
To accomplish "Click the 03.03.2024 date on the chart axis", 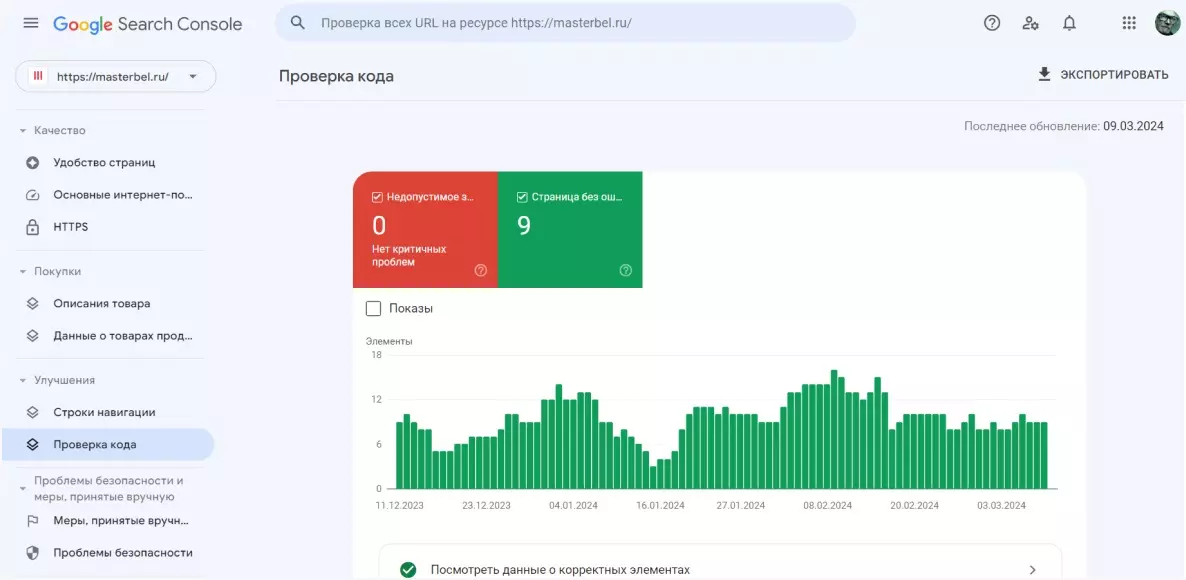I will 1001,506.
